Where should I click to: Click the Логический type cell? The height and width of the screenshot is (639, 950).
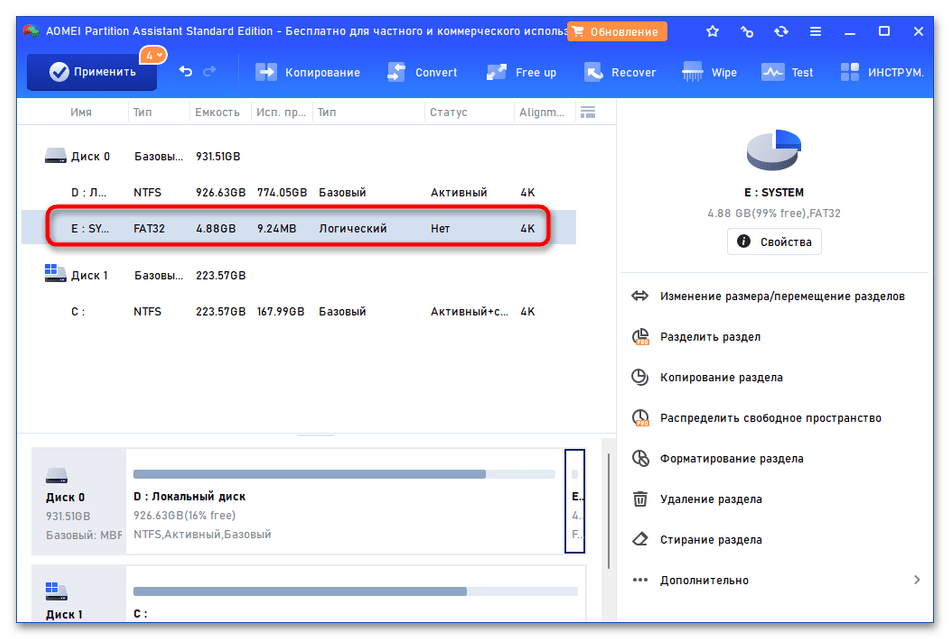coord(353,228)
